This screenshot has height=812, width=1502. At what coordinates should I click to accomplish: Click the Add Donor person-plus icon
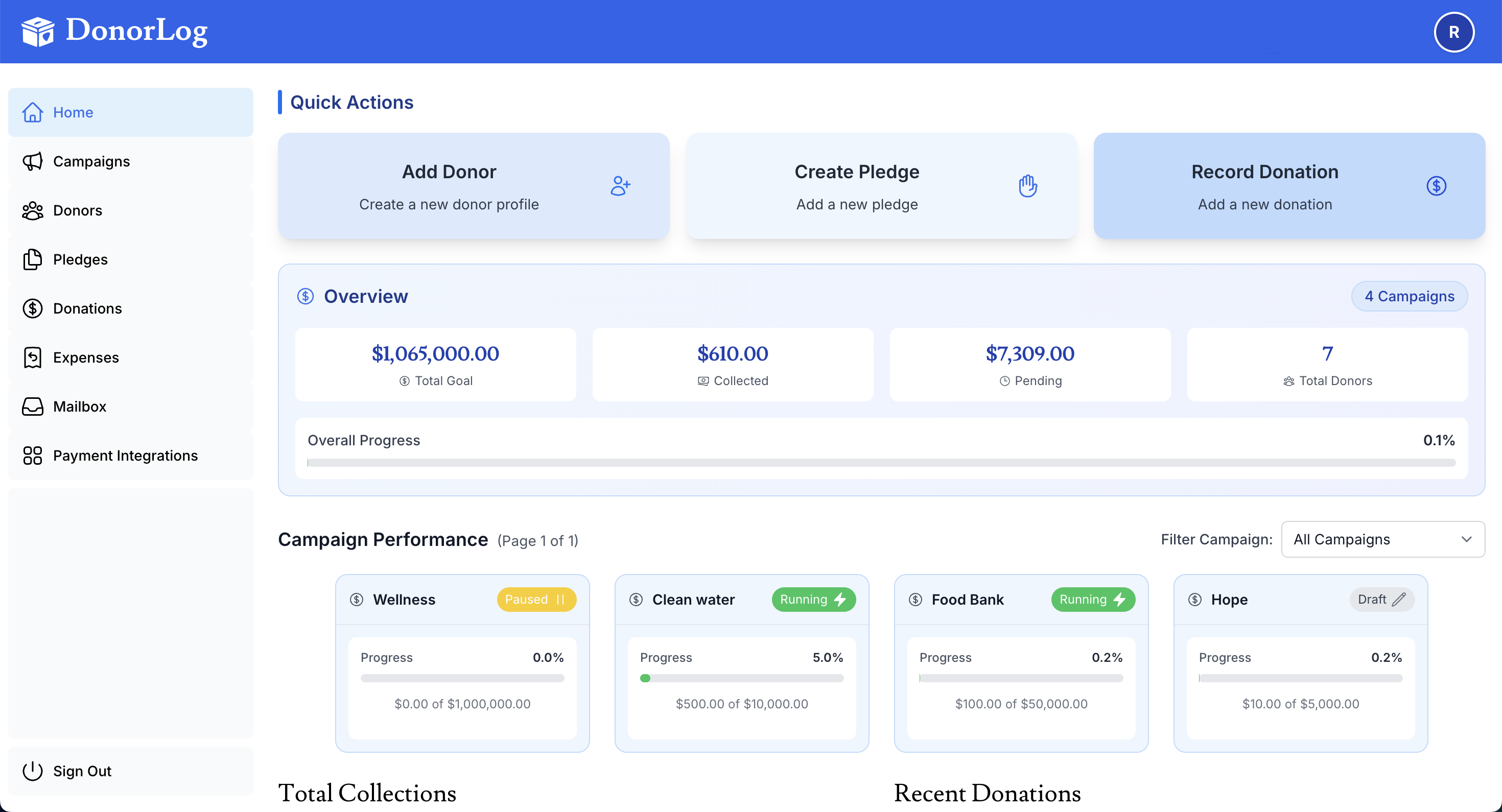click(x=620, y=185)
